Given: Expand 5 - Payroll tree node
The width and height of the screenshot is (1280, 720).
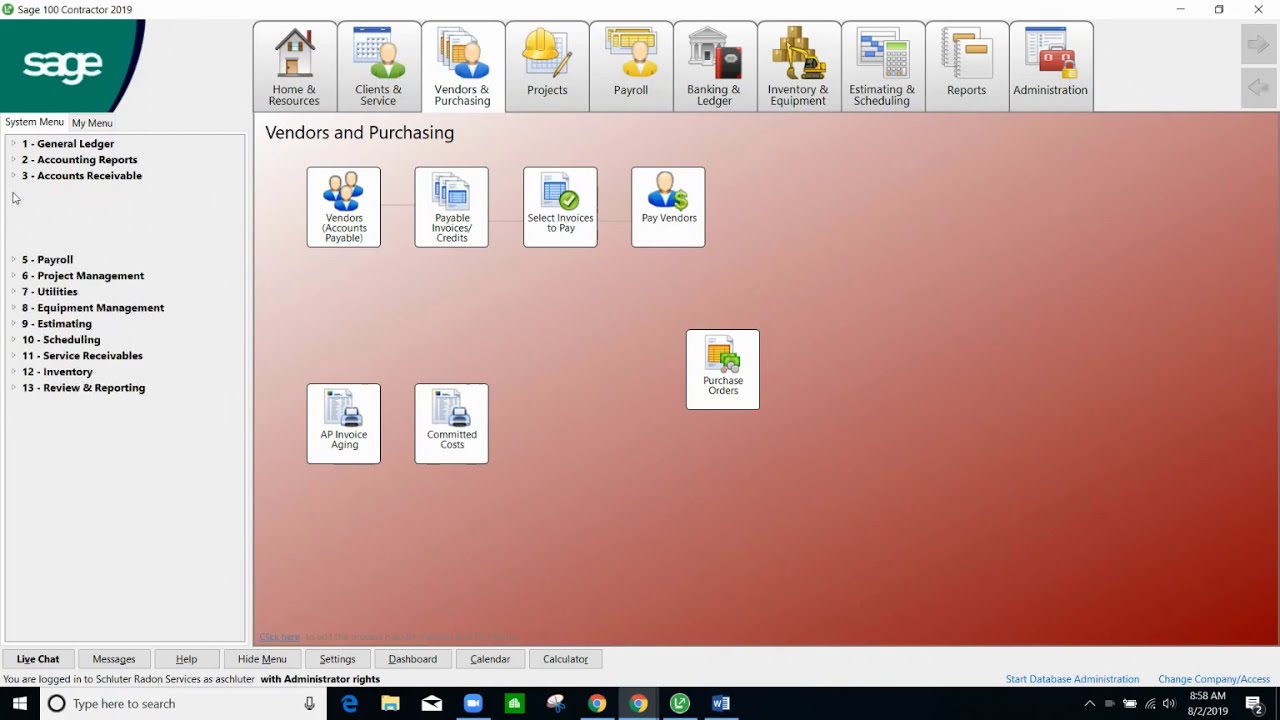Looking at the screenshot, I should [14, 260].
